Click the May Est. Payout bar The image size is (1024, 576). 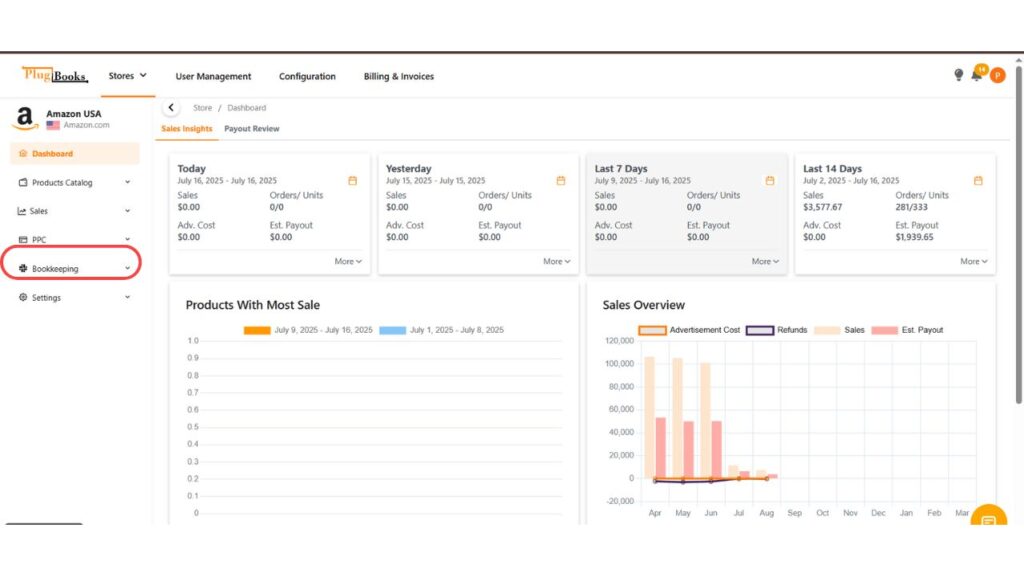coord(688,449)
